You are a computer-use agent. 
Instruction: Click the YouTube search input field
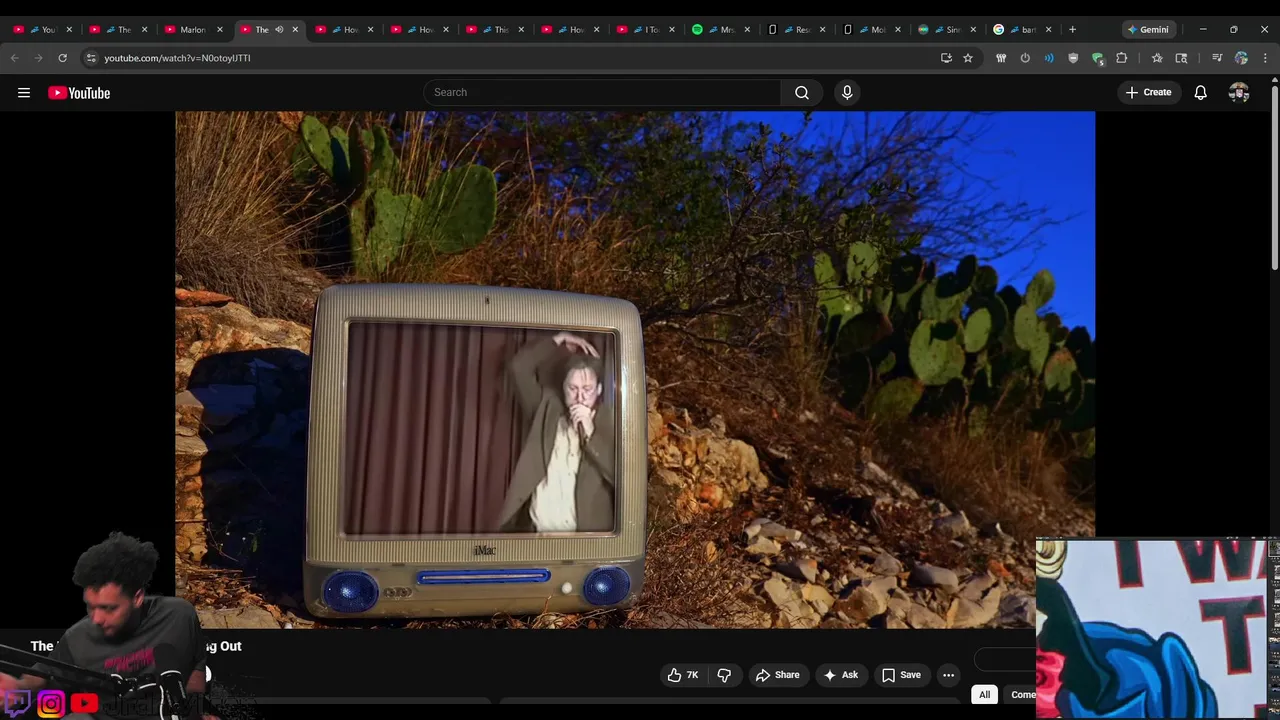602,92
